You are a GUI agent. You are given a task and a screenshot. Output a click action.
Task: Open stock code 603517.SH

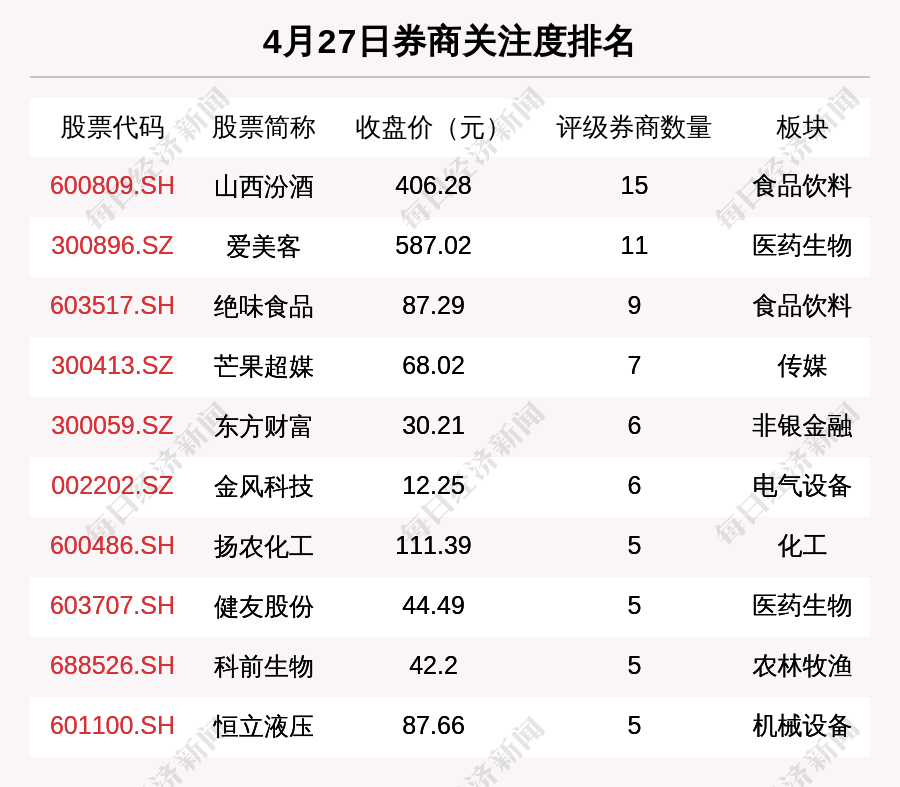[x=112, y=305]
